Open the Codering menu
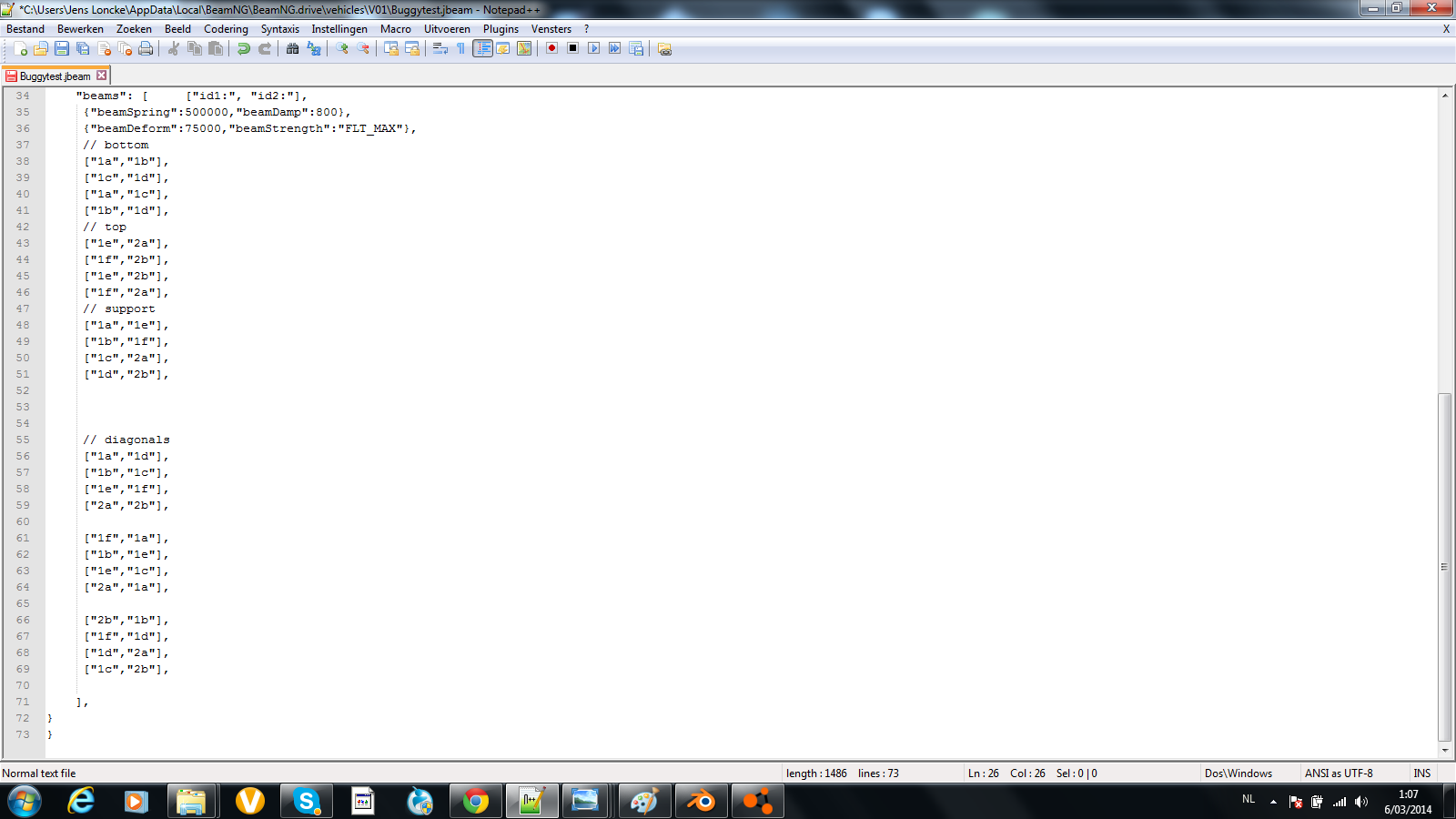Screen dimensions: 1456x819 pyautogui.click(x=226, y=29)
